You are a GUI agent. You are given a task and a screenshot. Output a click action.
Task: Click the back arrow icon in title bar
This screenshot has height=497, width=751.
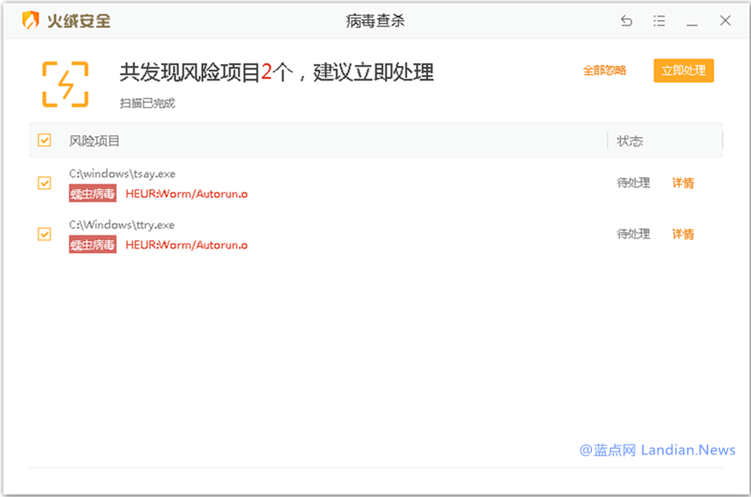(x=626, y=21)
